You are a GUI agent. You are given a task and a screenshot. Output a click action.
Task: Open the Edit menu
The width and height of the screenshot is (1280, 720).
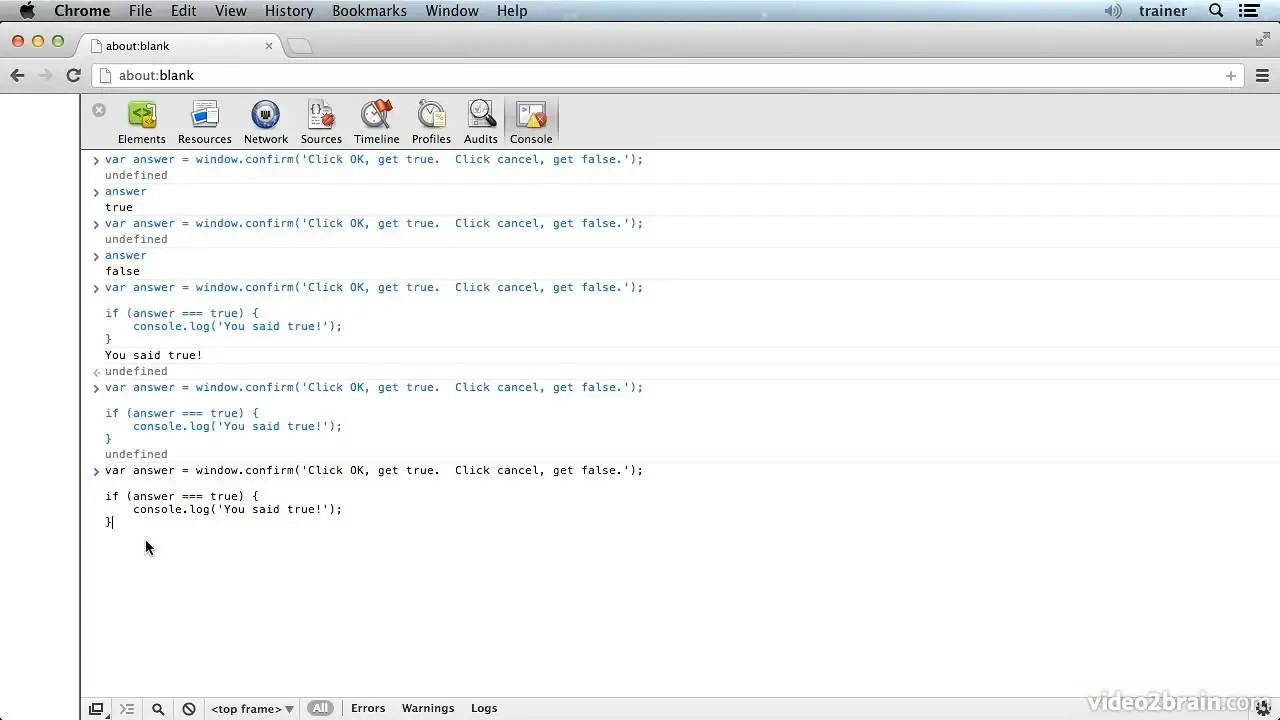tap(183, 11)
